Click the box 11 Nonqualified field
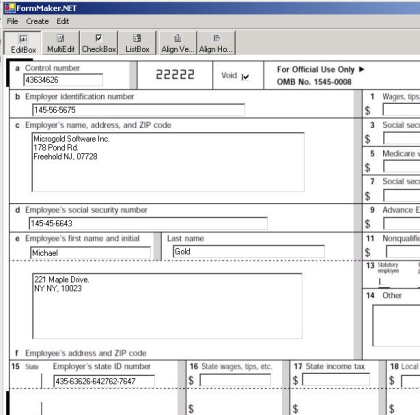The height and width of the screenshot is (415, 420). coord(403,252)
